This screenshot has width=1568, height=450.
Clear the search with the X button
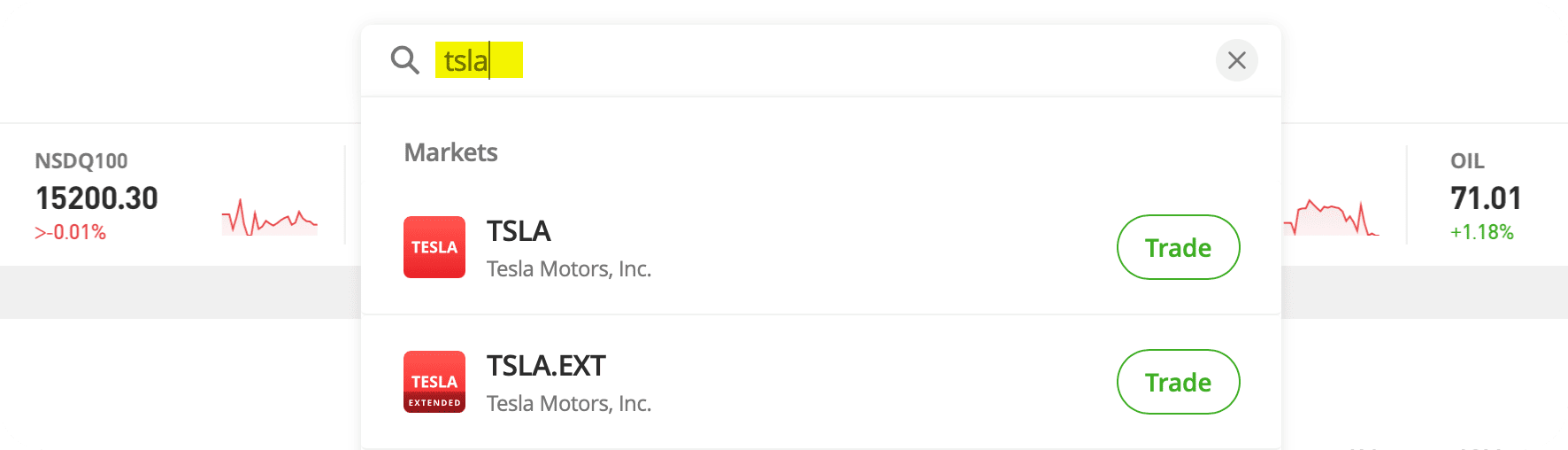point(1236,60)
